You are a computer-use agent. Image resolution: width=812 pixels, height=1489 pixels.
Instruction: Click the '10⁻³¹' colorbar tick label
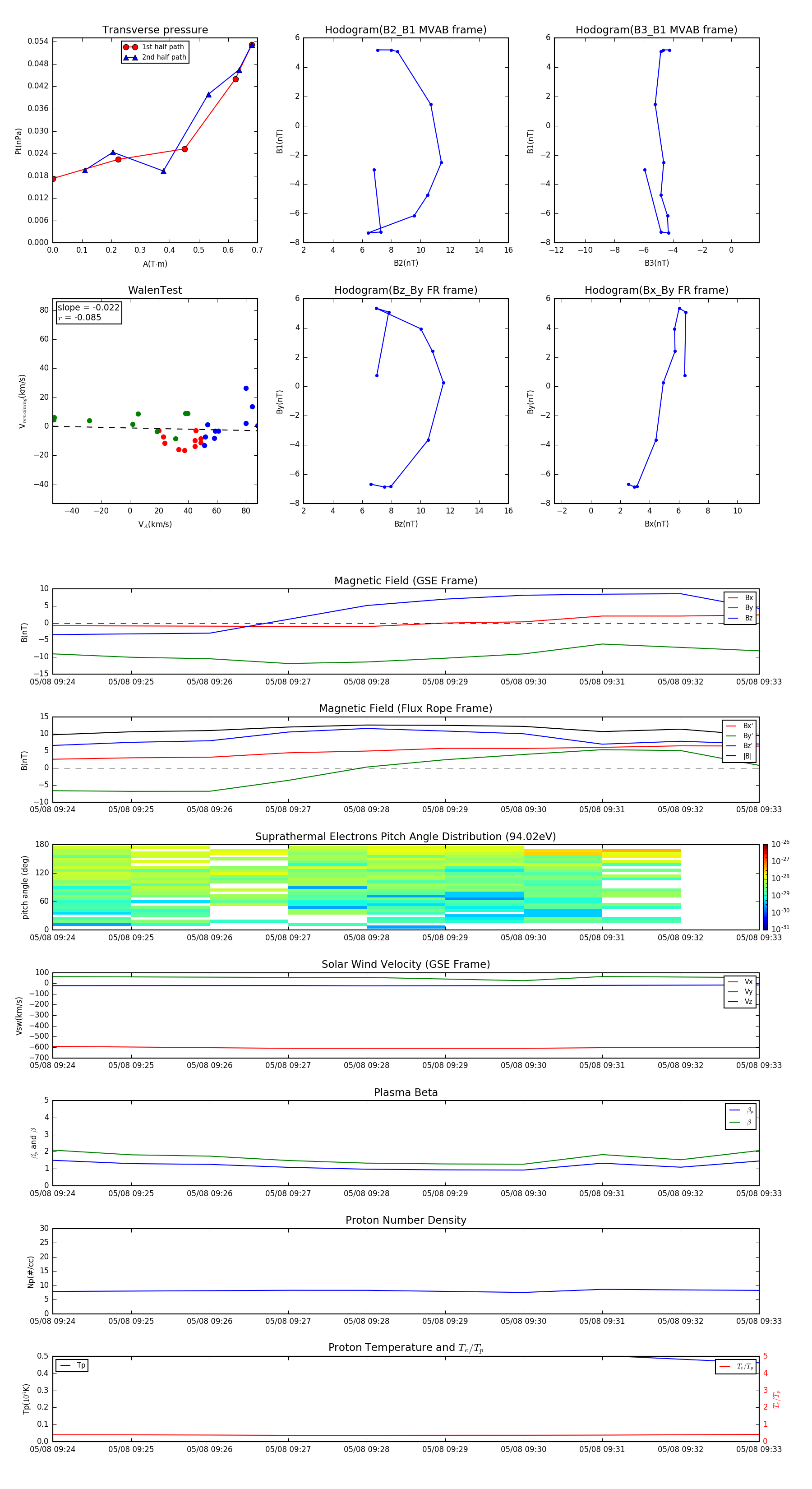click(780, 929)
